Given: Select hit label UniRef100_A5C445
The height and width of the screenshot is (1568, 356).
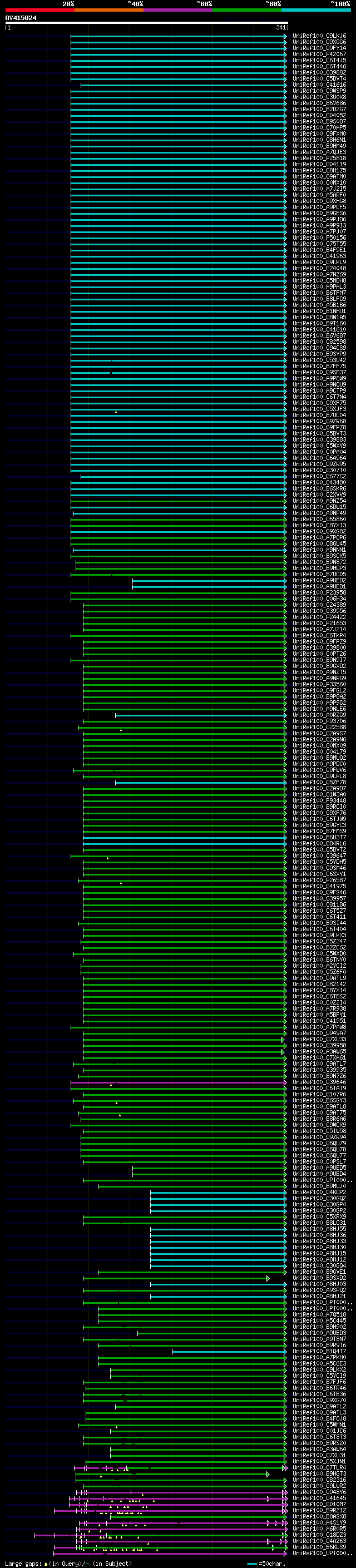Looking at the screenshot, I should coord(319,1320).
